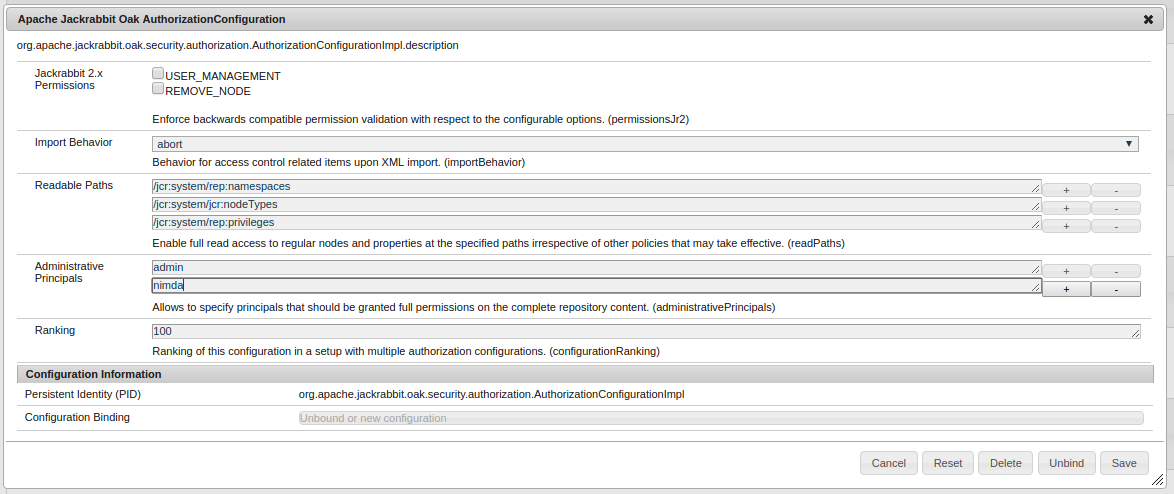Open the Import Behavior dropdown
The image size is (1174, 494).
tap(645, 144)
